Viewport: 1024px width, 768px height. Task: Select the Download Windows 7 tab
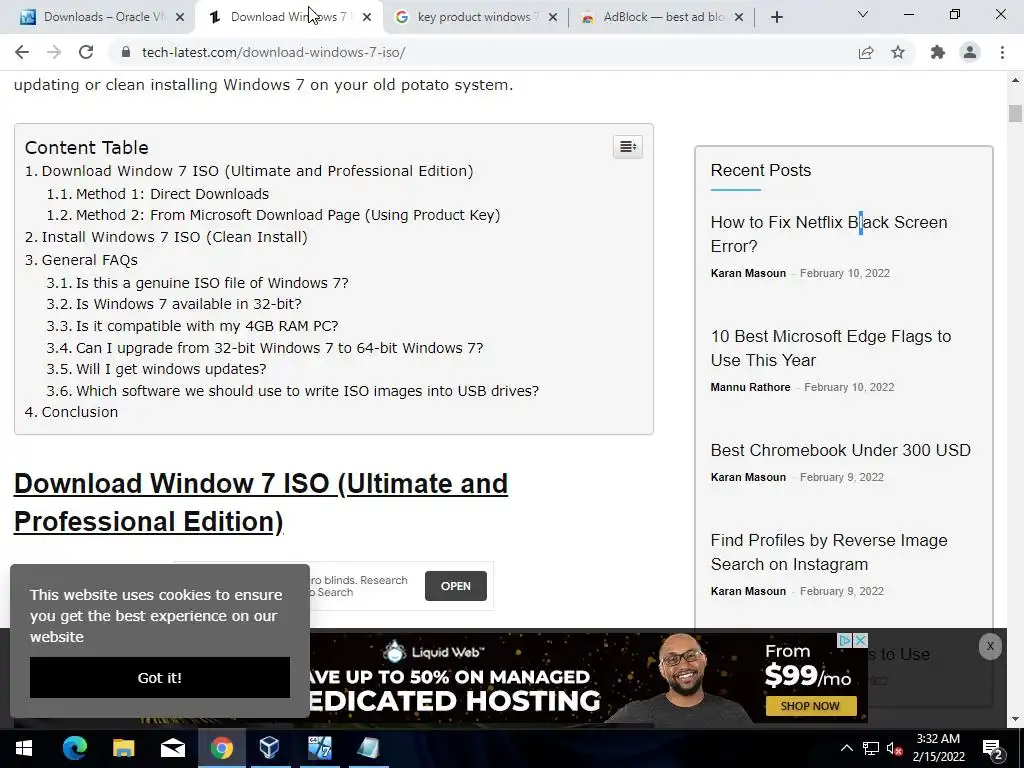point(287,17)
